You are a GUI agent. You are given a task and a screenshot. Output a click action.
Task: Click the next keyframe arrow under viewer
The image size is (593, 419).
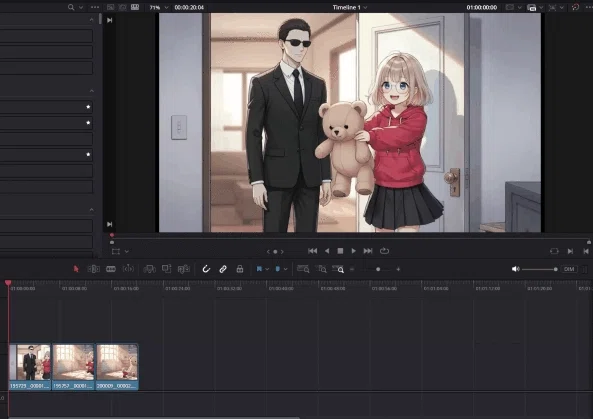tap(282, 251)
